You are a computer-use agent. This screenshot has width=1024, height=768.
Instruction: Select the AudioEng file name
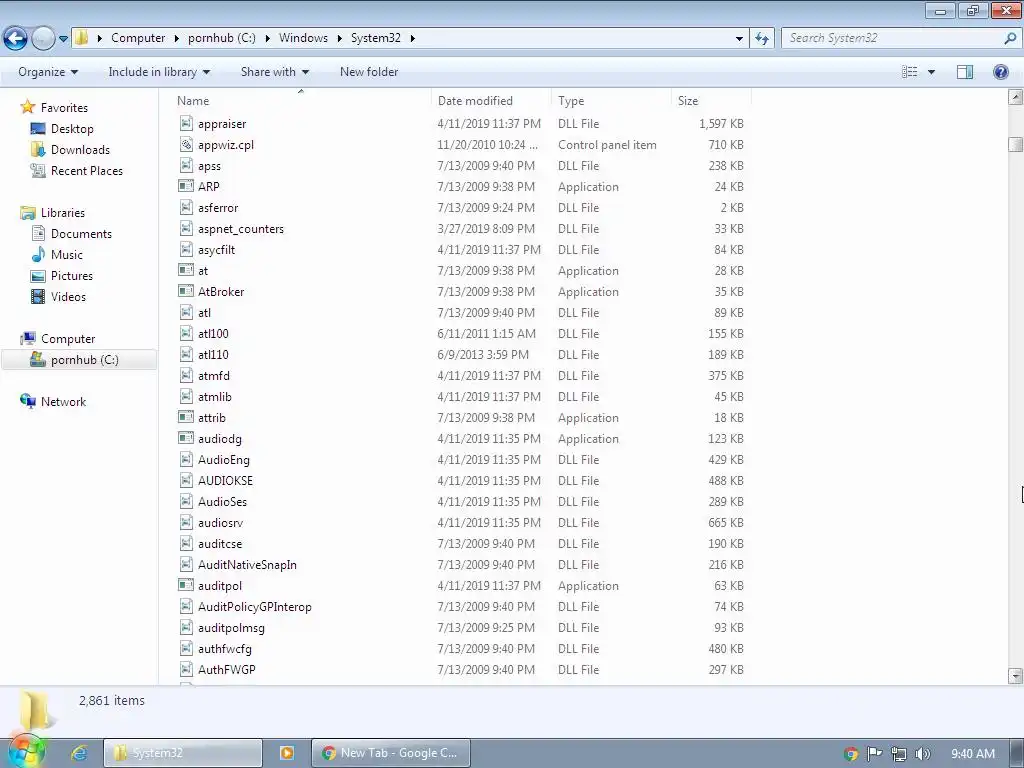click(224, 460)
